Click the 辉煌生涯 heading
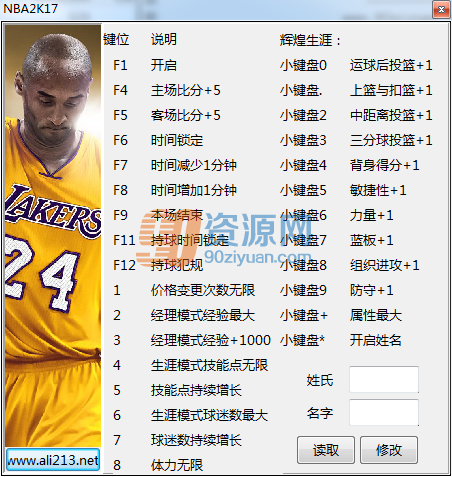The height and width of the screenshot is (477, 452). click(x=310, y=41)
